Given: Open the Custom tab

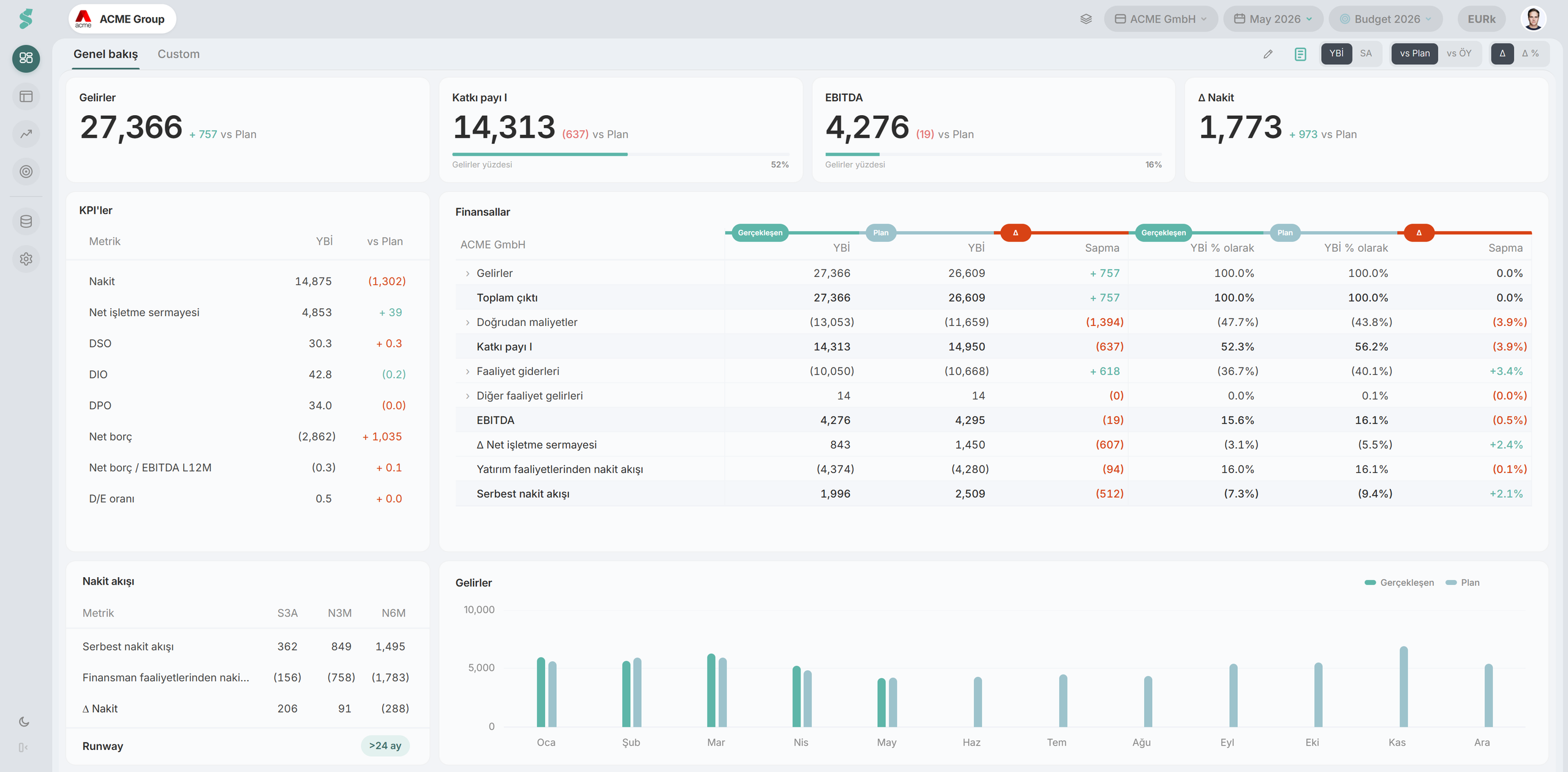Looking at the screenshot, I should (178, 54).
